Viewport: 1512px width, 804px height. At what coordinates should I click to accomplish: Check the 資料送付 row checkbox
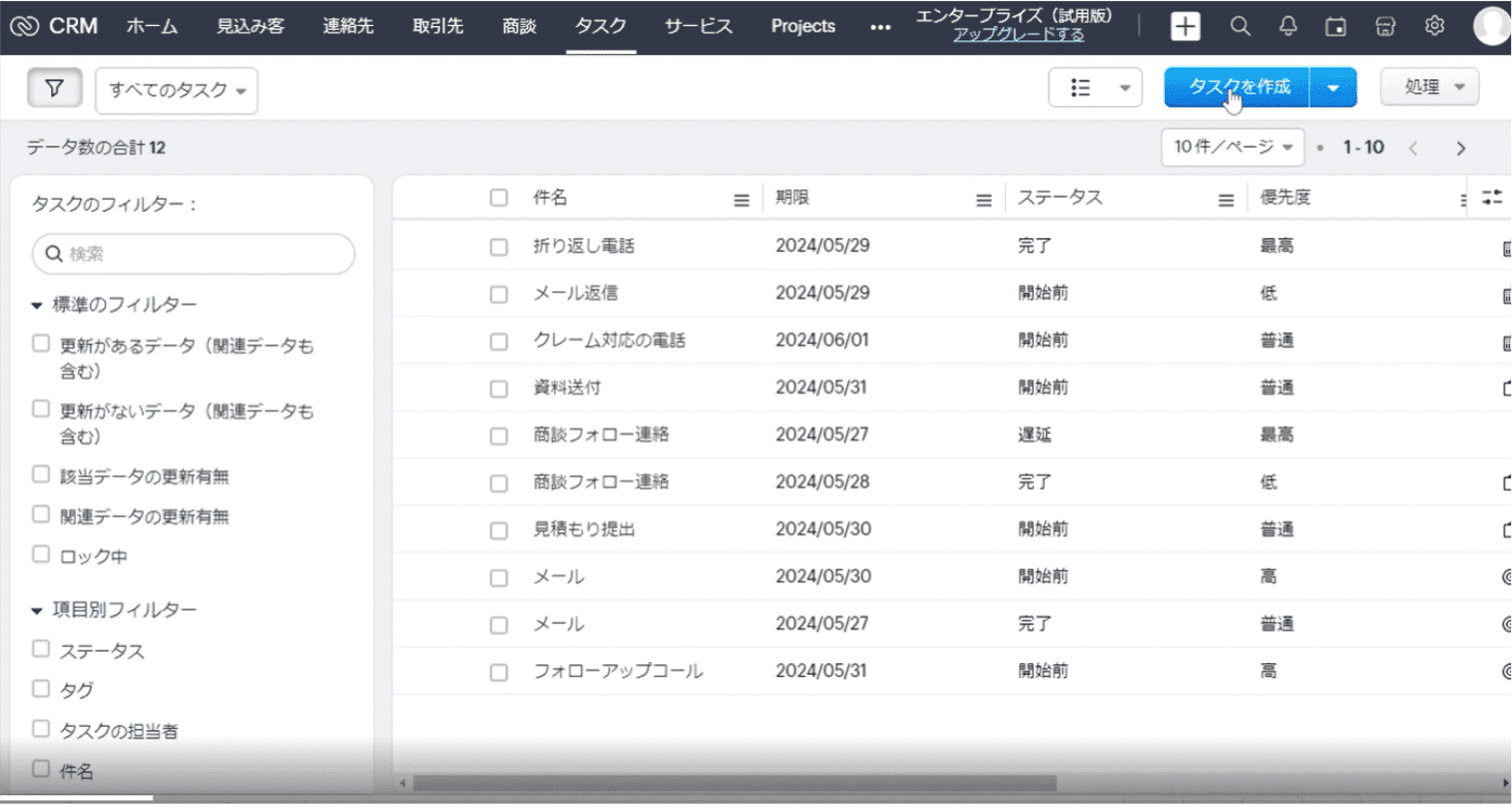[498, 389]
